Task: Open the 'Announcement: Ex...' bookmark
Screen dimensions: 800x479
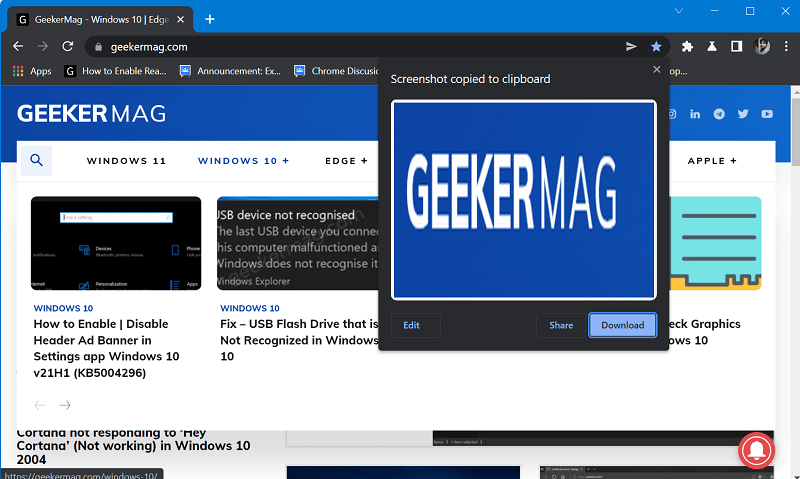Action: point(230,71)
